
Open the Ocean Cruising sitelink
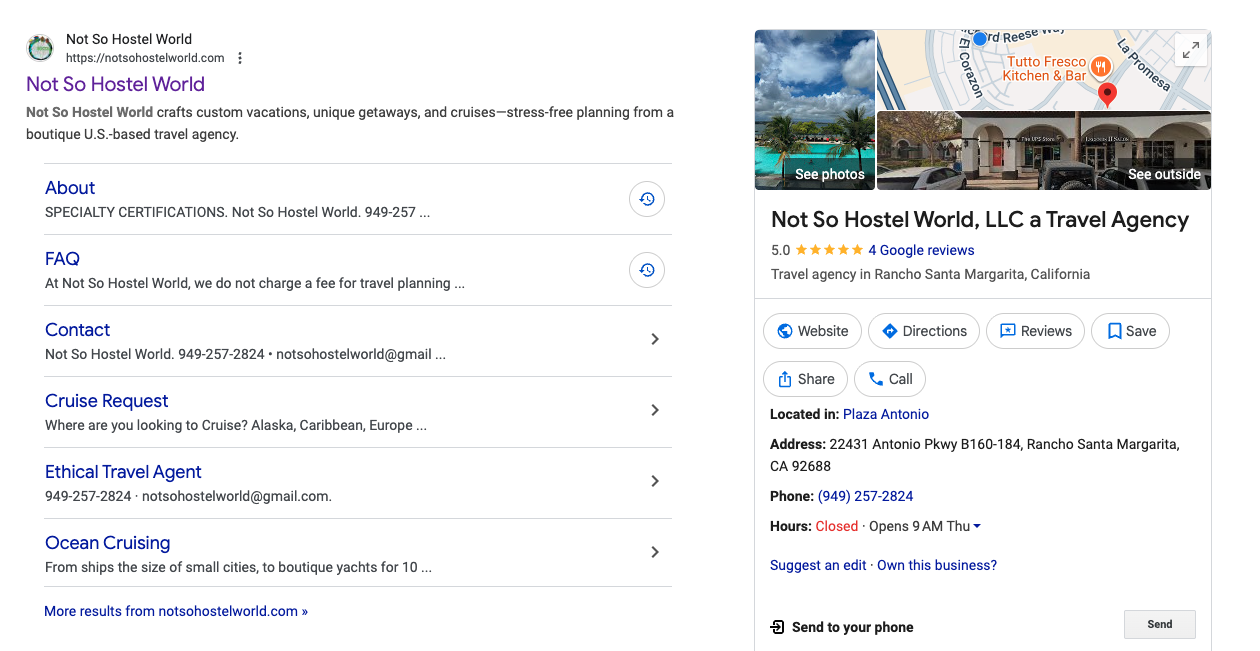(107, 543)
